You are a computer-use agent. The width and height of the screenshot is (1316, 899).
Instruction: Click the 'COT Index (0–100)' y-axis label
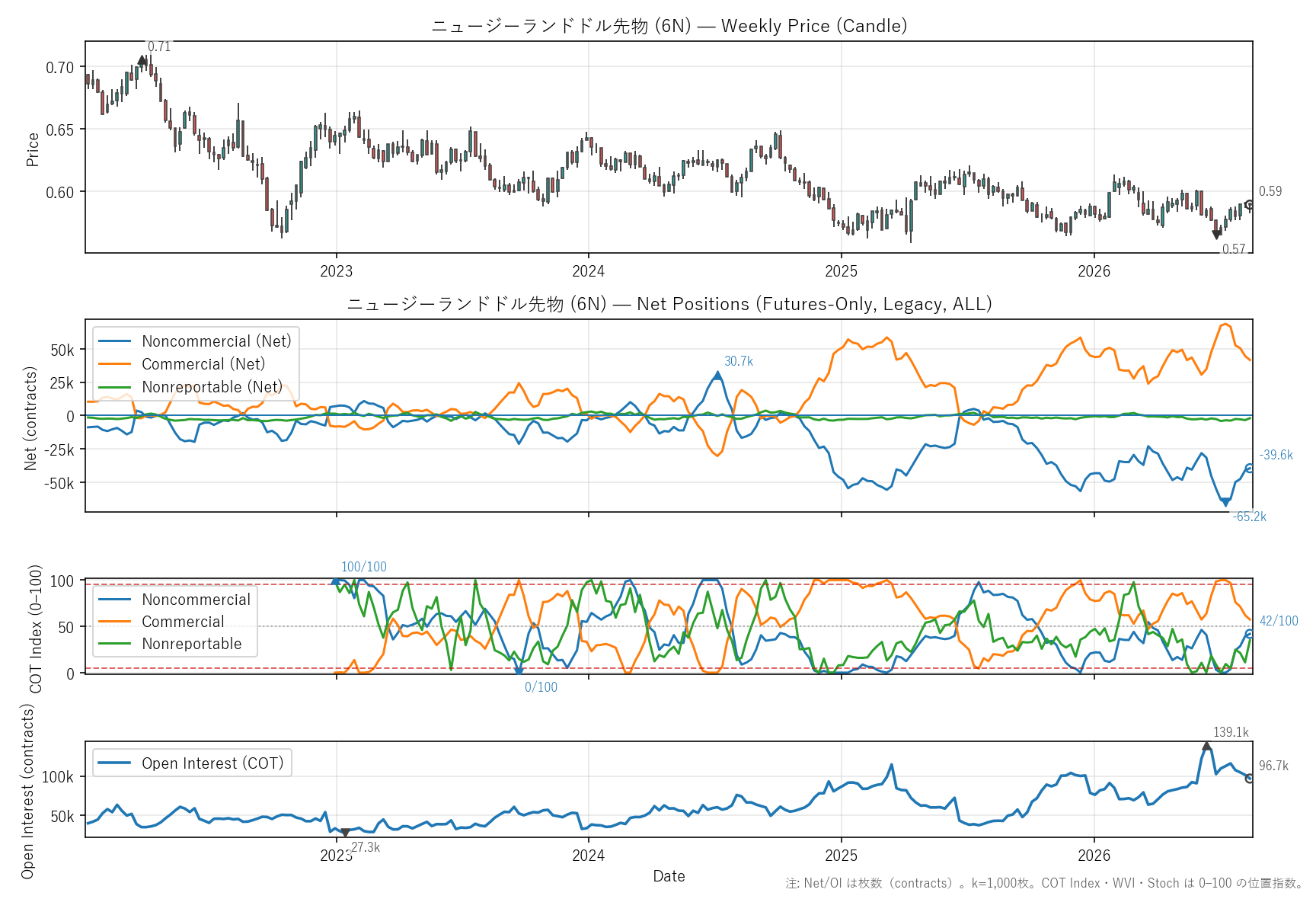click(x=35, y=629)
